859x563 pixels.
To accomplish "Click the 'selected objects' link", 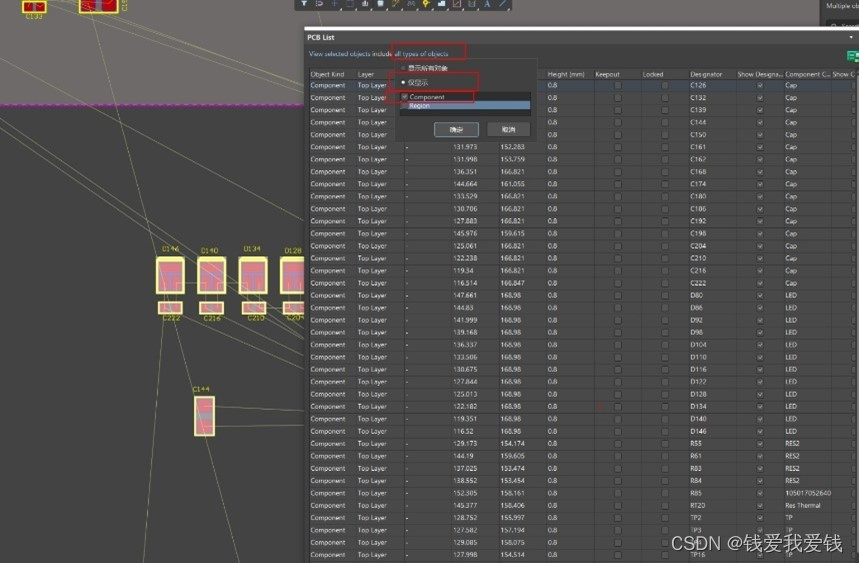I will click(x=347, y=54).
